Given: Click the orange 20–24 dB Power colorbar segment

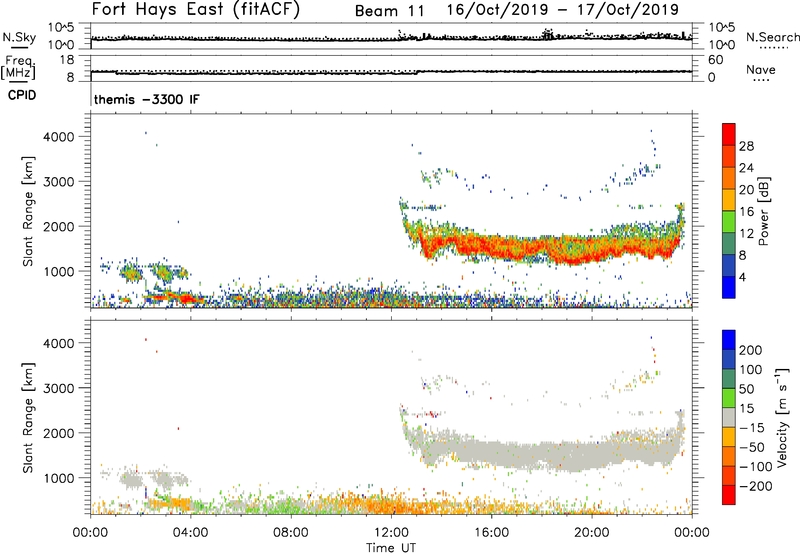Looking at the screenshot, I should pyautogui.click(x=729, y=178).
